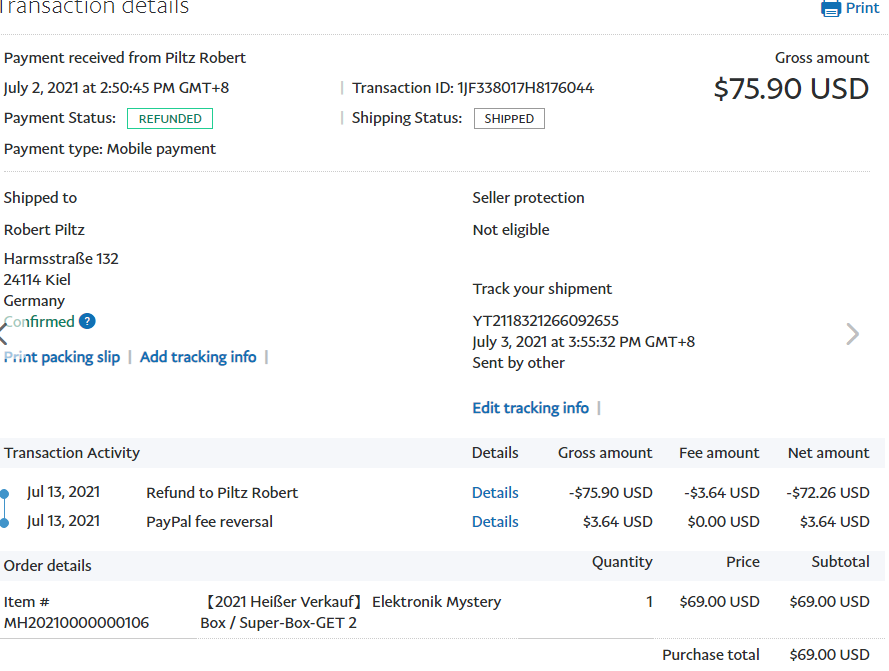Open the help icon beside Confirmed
Image resolution: width=889 pixels, height=671 pixels.
point(87,321)
